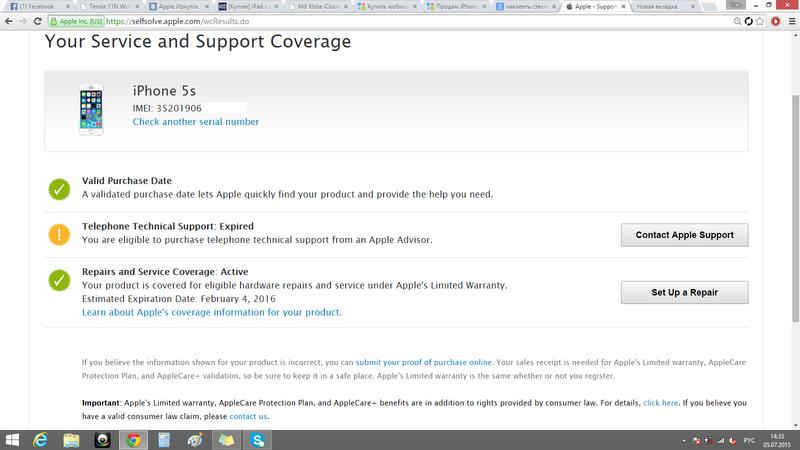Show hidden tray icons arrow
Viewport: 800px width, 450px height.
684,440
